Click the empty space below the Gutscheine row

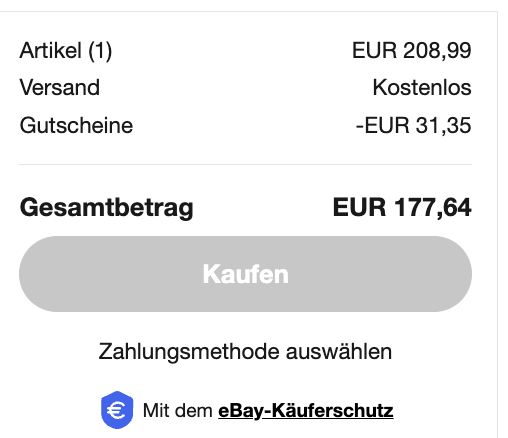pos(245,149)
